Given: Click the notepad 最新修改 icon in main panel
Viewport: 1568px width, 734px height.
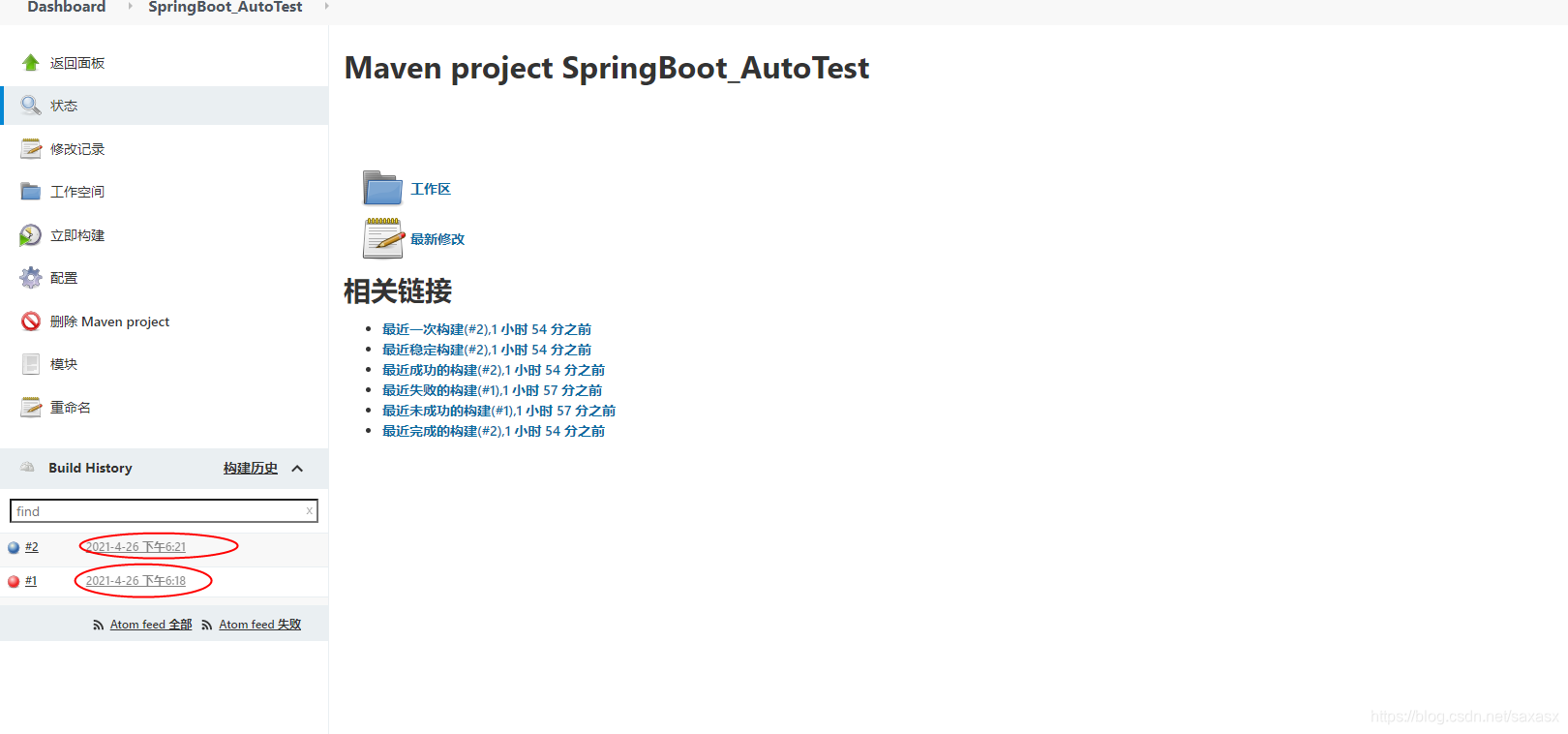Looking at the screenshot, I should (382, 238).
